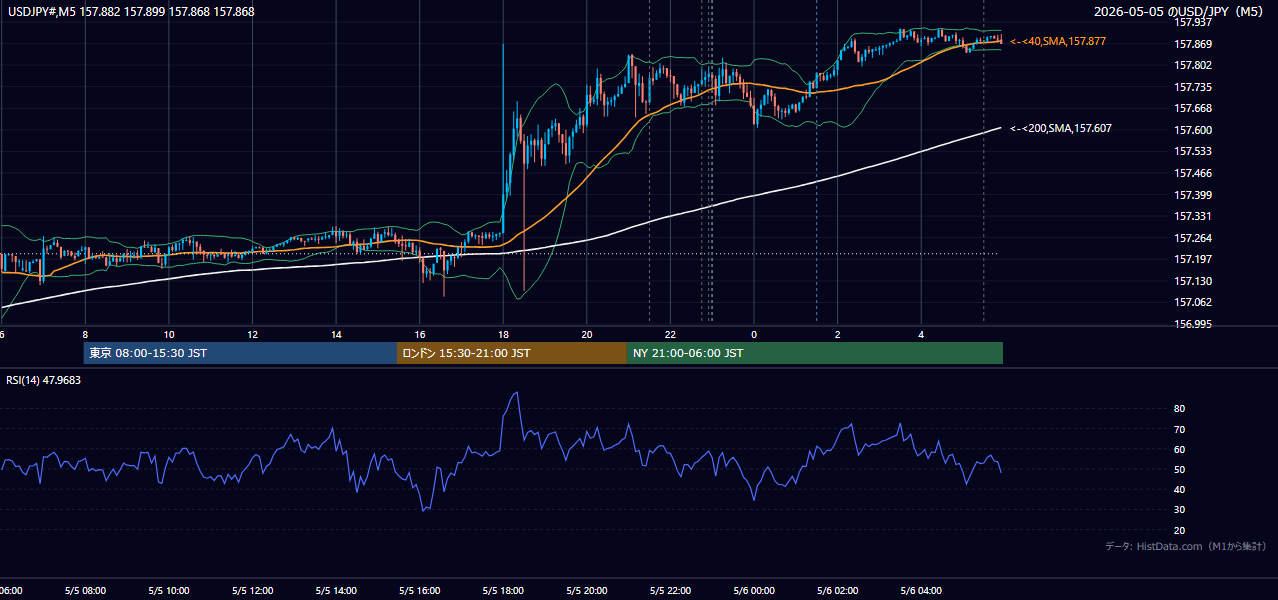This screenshot has height=600, width=1278.
Task: Click the 5/5 12:00 date label
Action: 252,591
